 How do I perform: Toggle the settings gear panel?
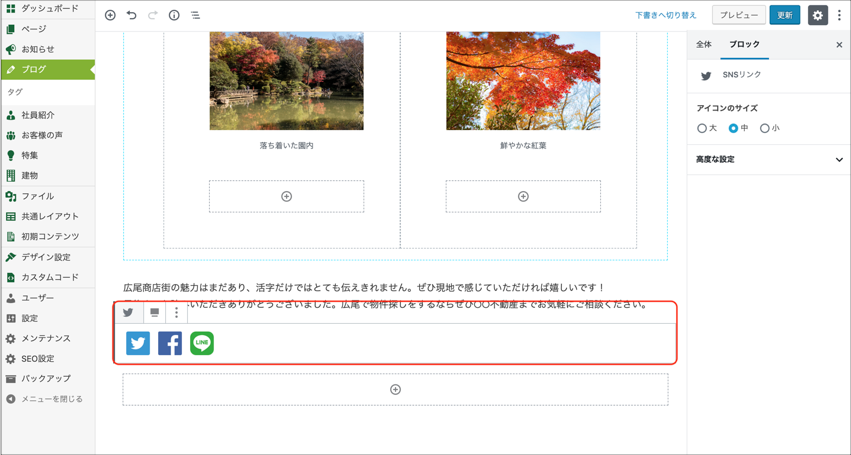click(817, 15)
